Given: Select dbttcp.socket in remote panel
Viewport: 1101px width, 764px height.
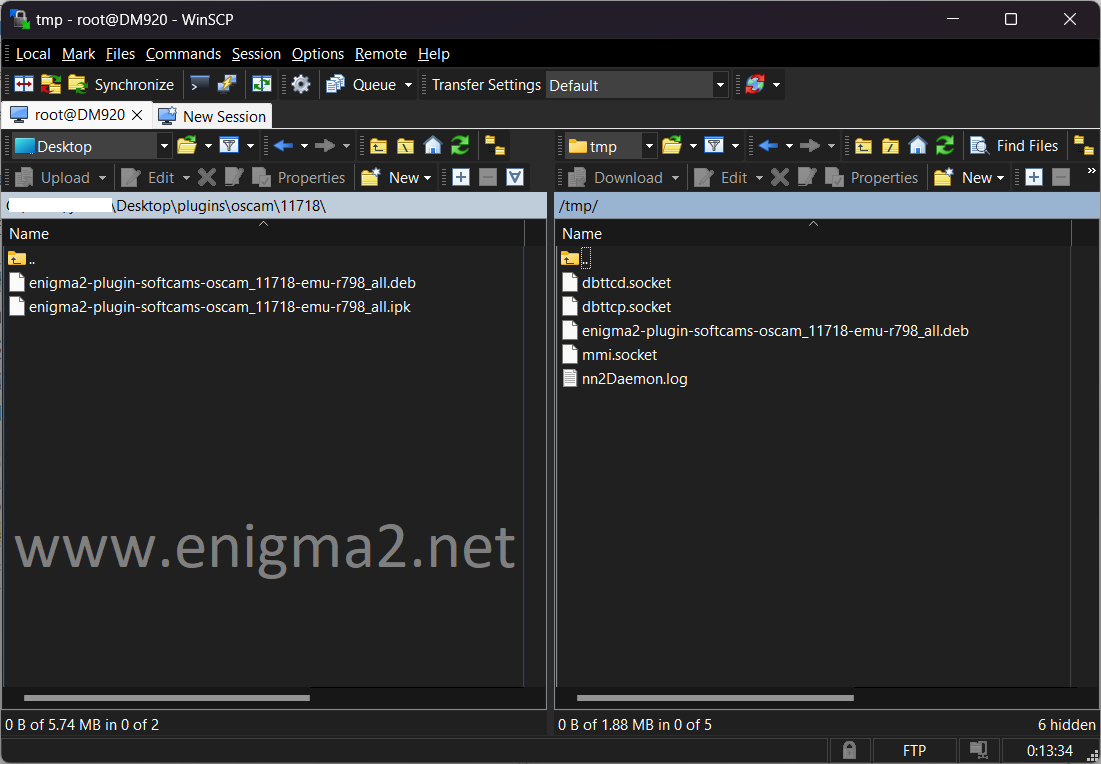Looking at the screenshot, I should (x=617, y=307).
